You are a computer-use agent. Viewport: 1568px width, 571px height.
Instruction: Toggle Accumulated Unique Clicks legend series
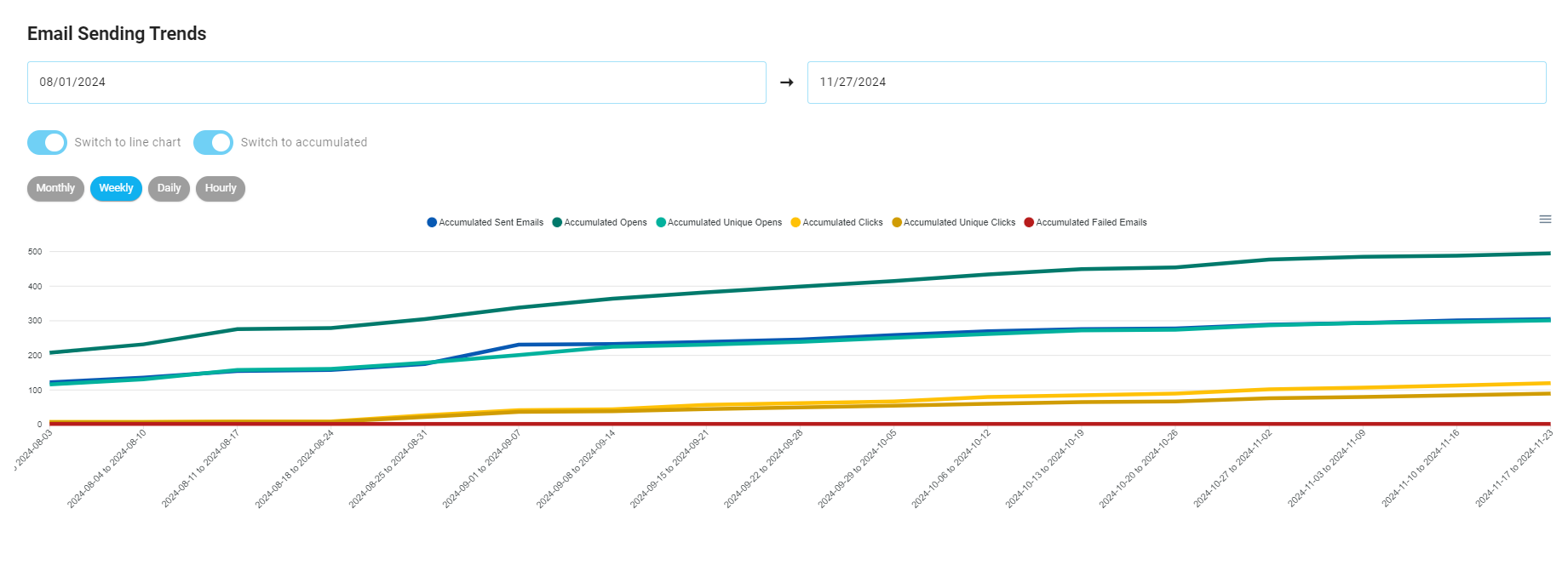click(953, 222)
